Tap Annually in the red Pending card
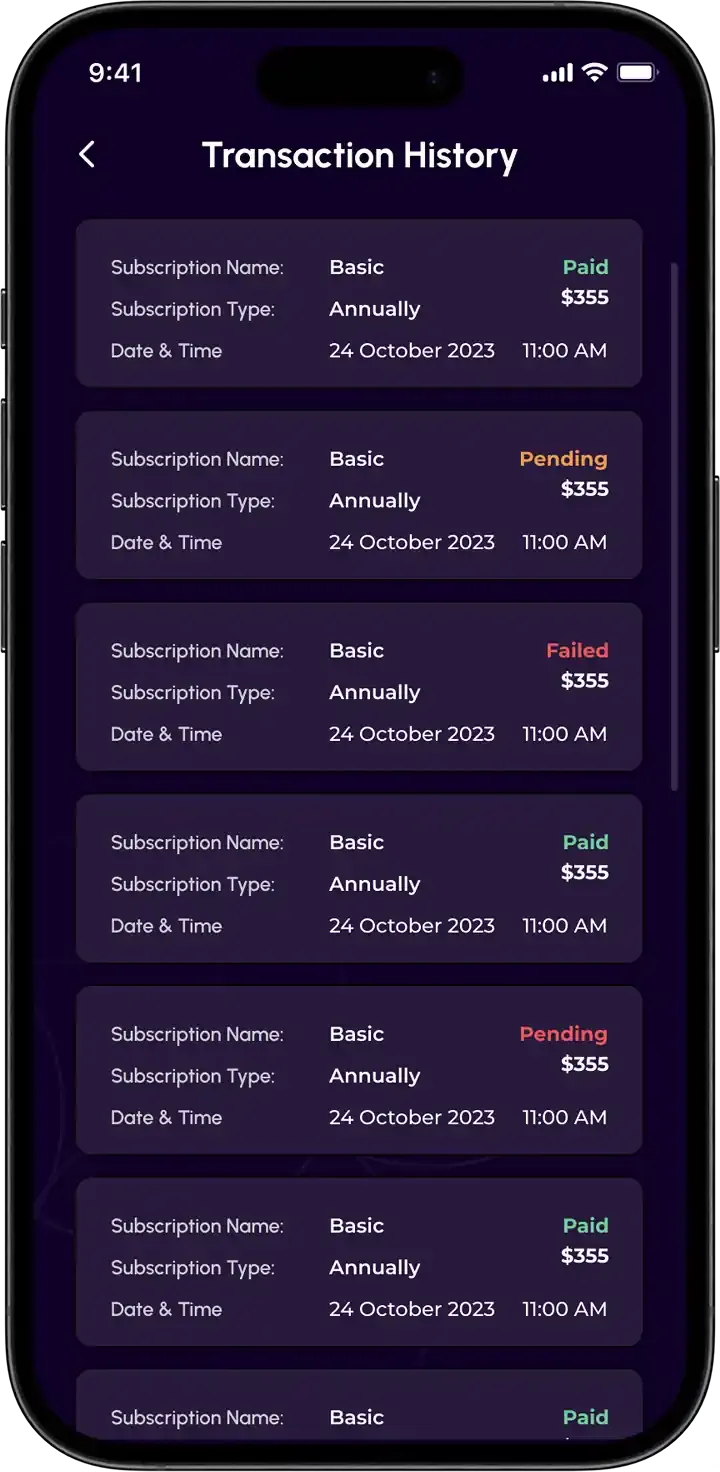The image size is (720, 1472). point(375,1076)
